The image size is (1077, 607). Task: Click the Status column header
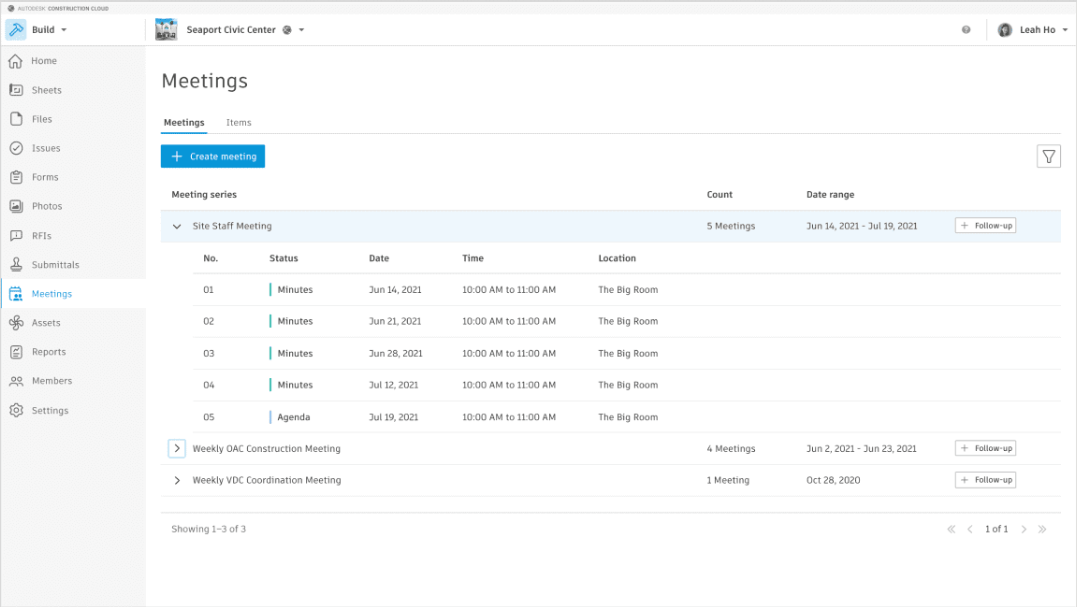click(284, 258)
